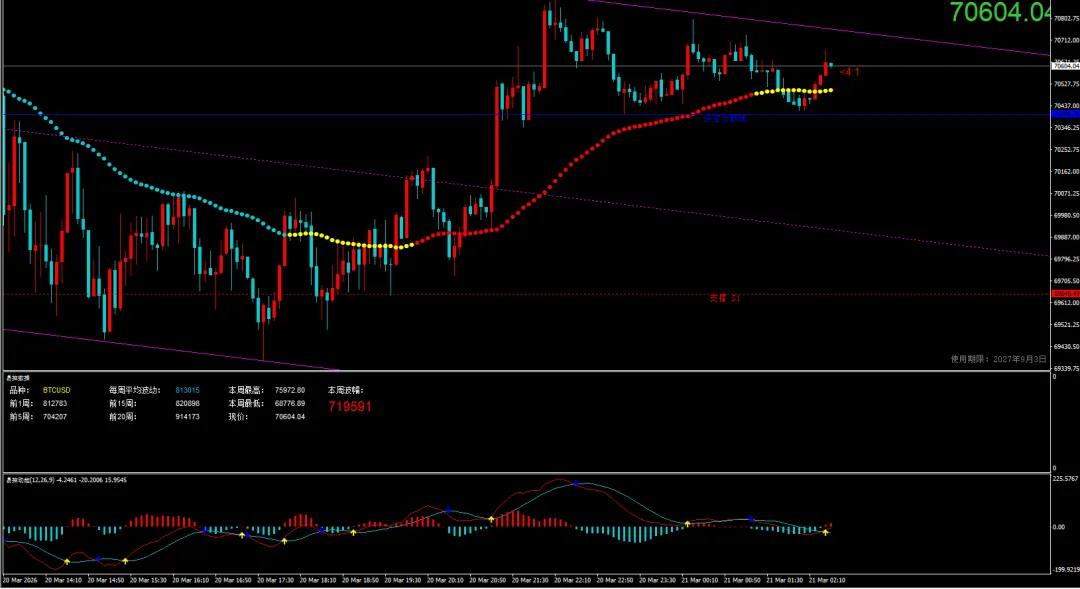Click the '20 Mar 14:10' time axis label

pos(63,581)
